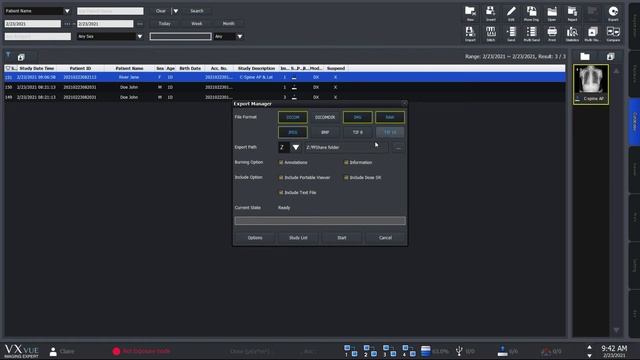Screen dimensions: 640x360
Task: Click the folder icon above the thumbnail panel
Action: (585, 57)
